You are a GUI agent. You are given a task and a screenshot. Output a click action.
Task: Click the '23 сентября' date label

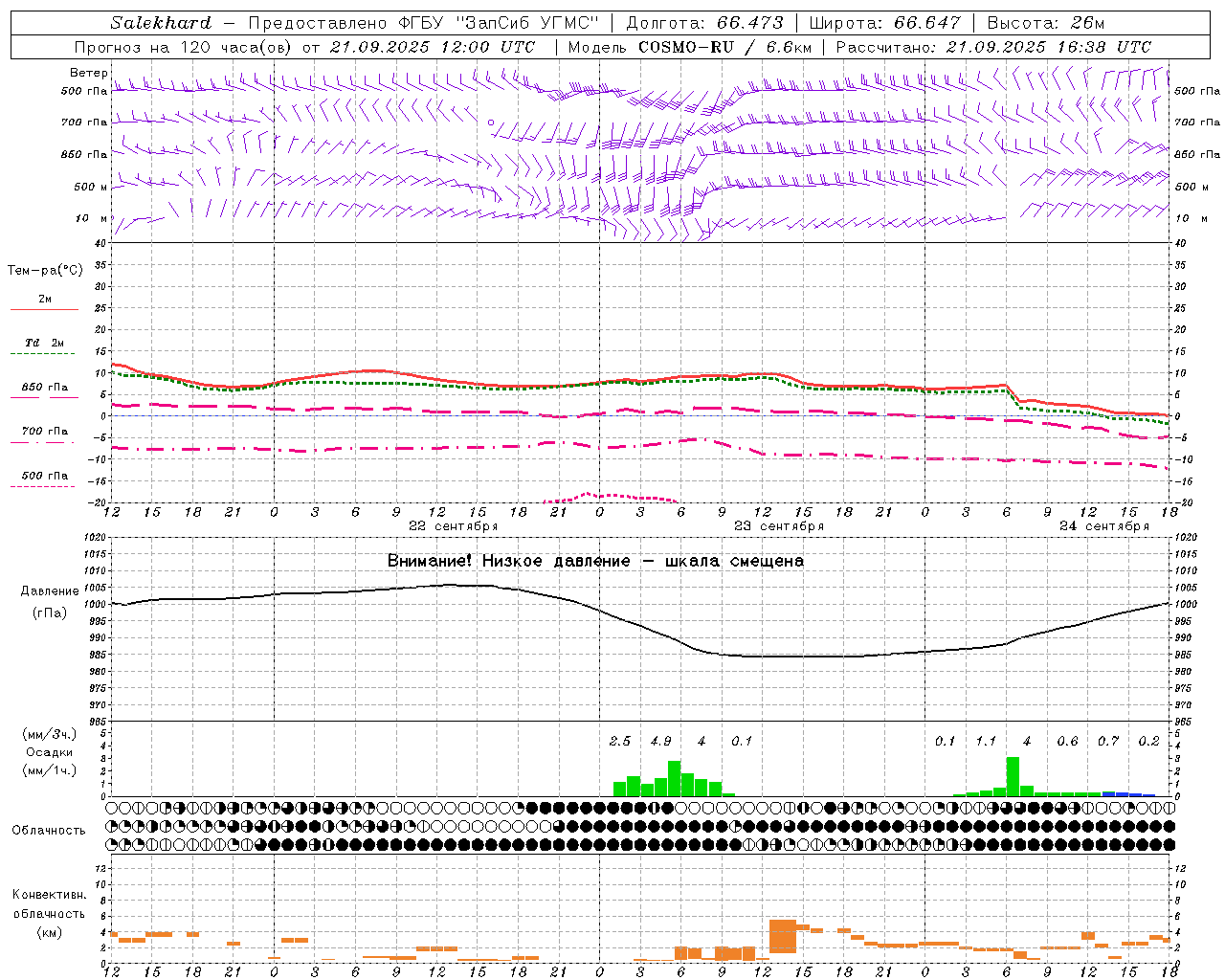(x=779, y=526)
